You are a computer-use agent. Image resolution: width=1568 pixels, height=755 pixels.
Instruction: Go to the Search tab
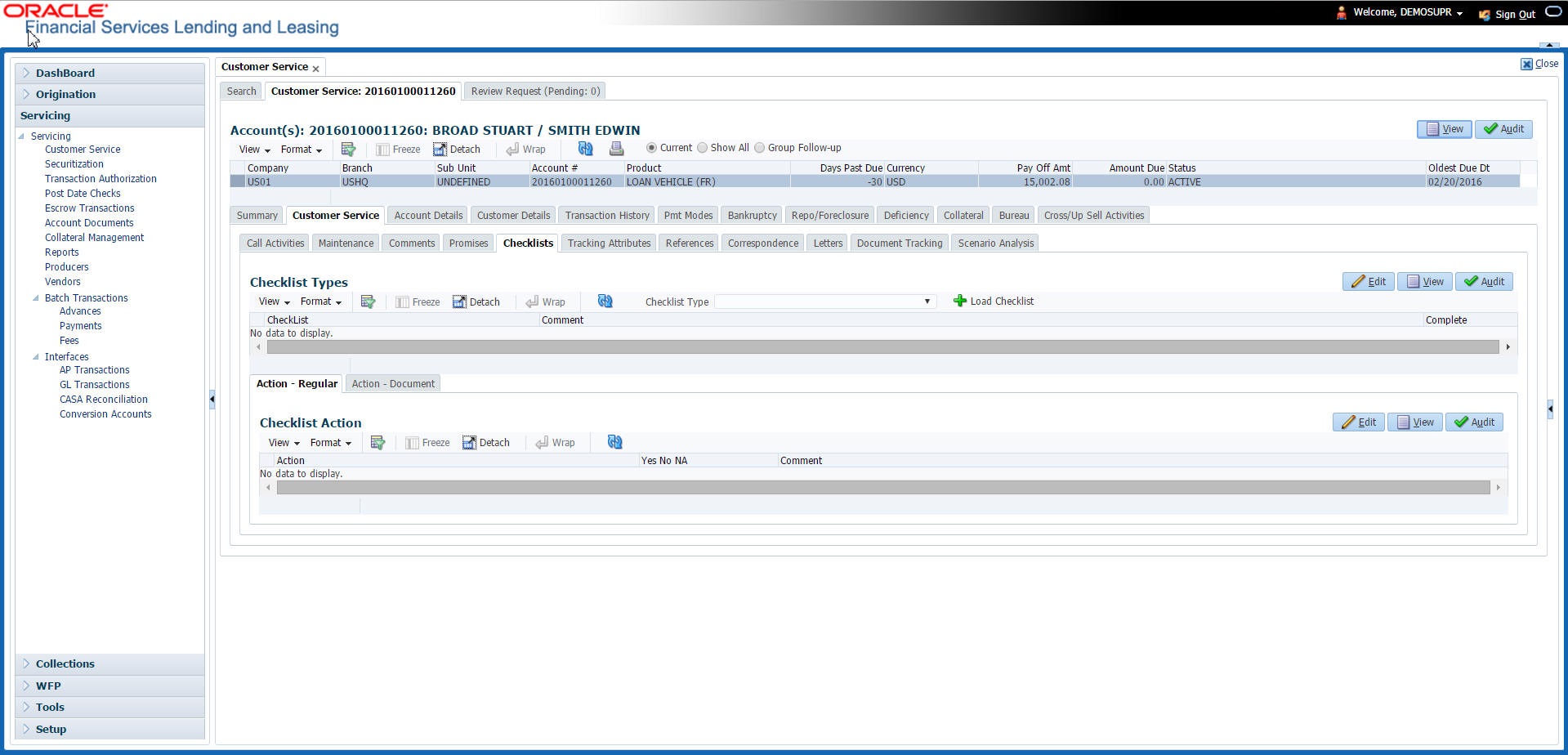[241, 91]
